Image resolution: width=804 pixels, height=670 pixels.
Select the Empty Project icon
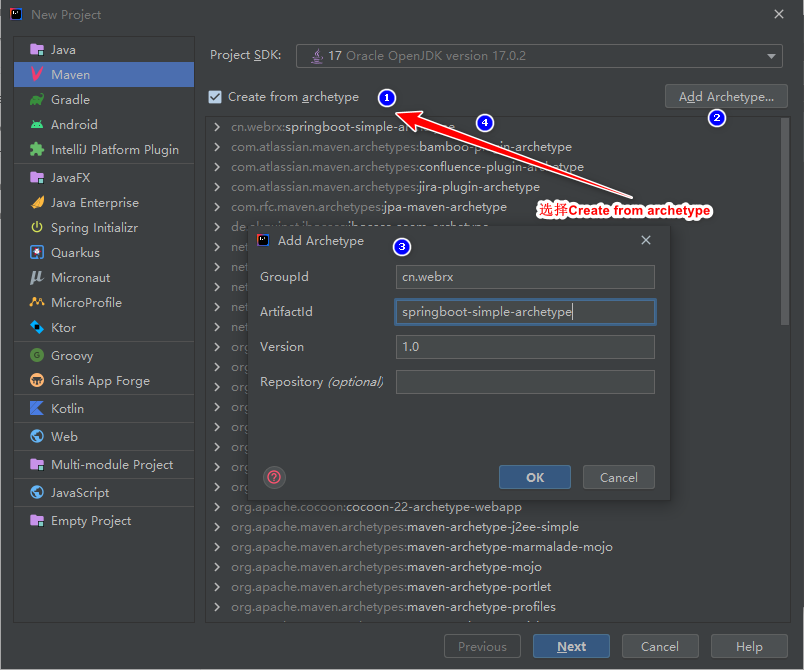pos(37,521)
